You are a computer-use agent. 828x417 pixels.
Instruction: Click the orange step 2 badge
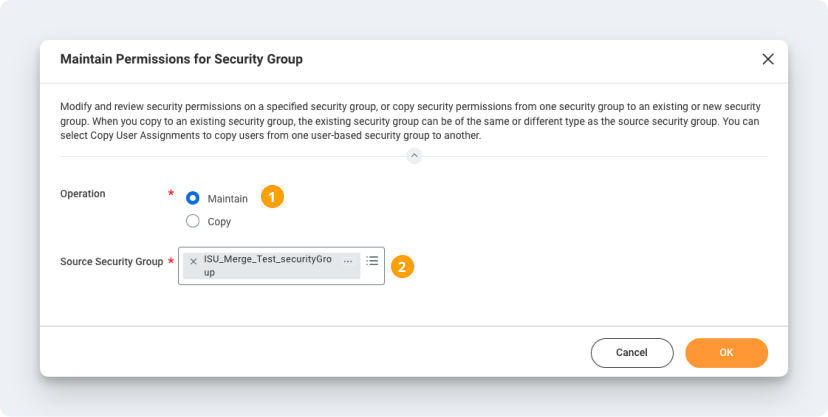click(401, 266)
